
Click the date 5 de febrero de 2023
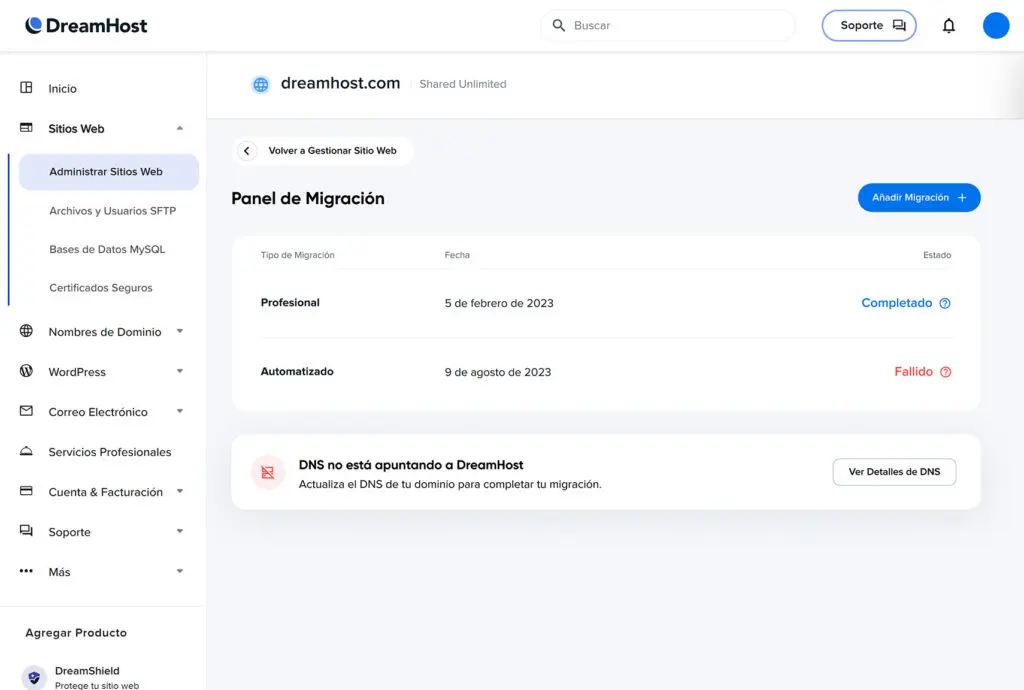click(499, 303)
